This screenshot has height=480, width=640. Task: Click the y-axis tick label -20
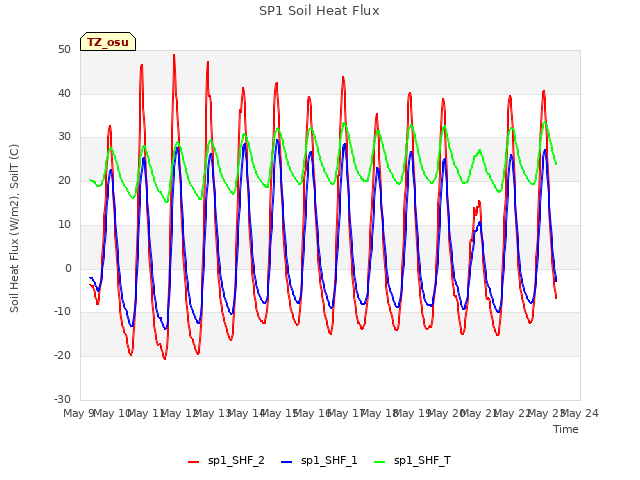[62, 356]
